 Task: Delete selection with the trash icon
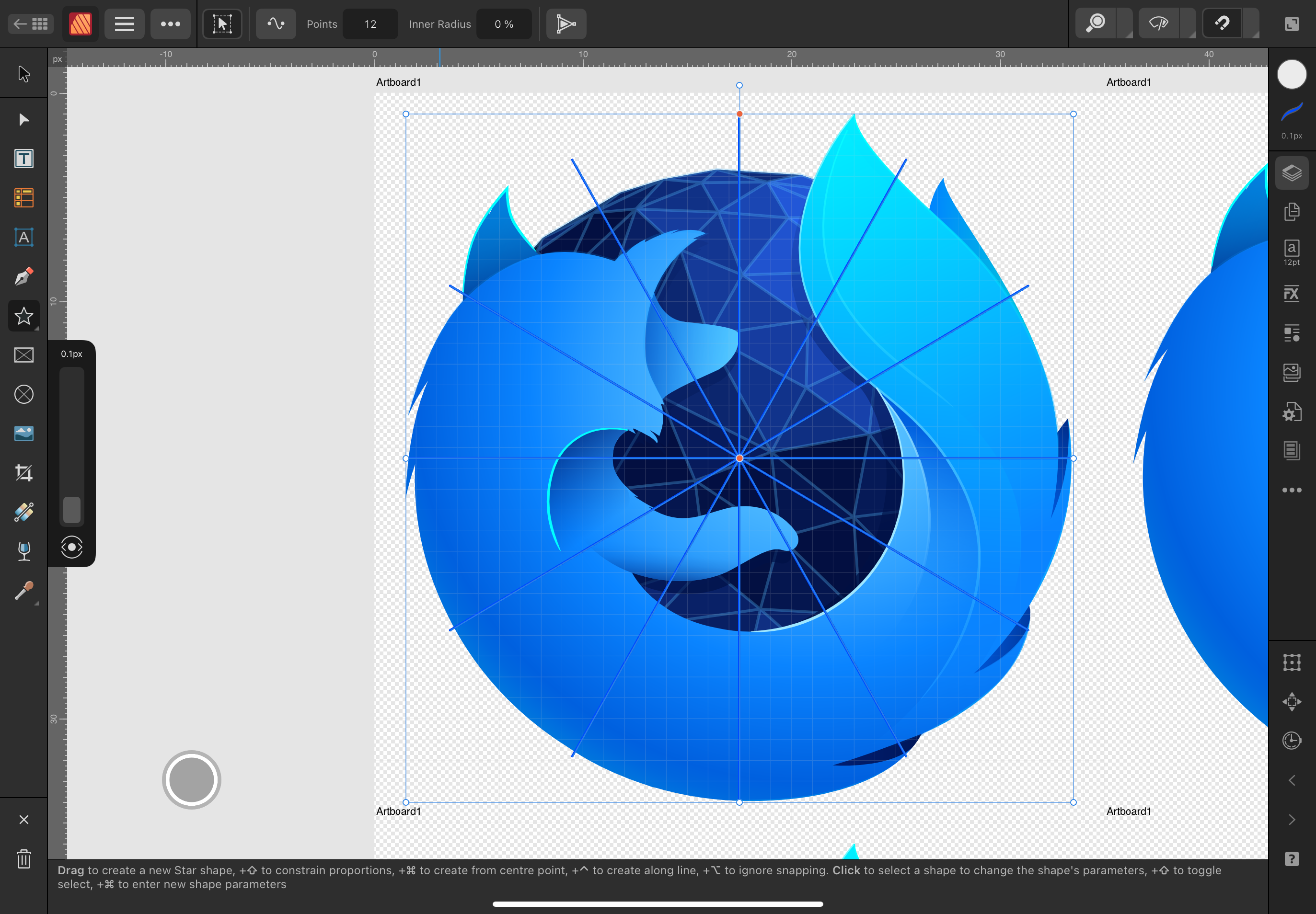click(x=23, y=858)
